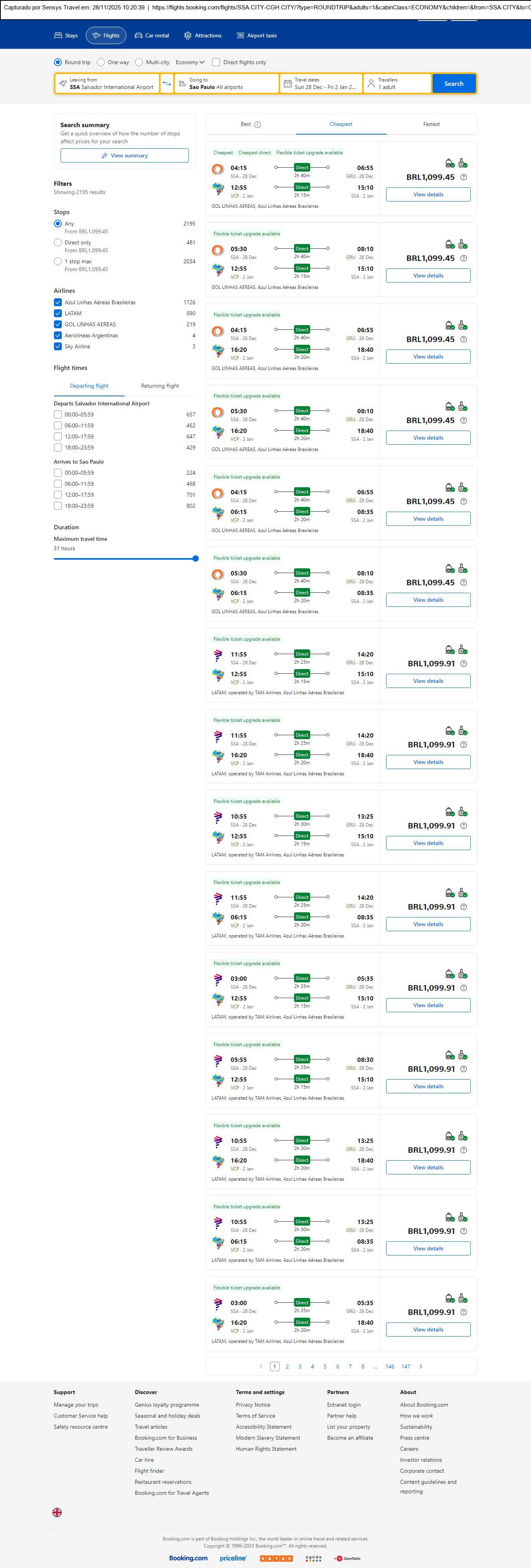The width and height of the screenshot is (531, 1568).
Task: Switch to the Fastest sorting tab
Action: point(431,124)
